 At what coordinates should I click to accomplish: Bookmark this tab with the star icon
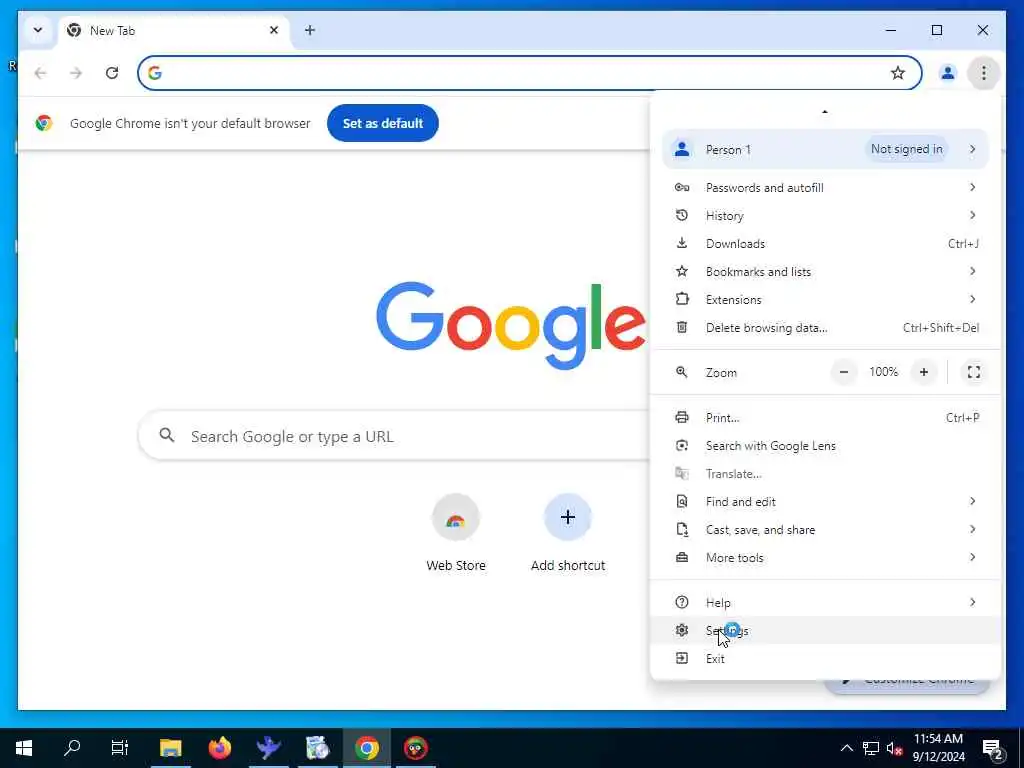click(898, 73)
